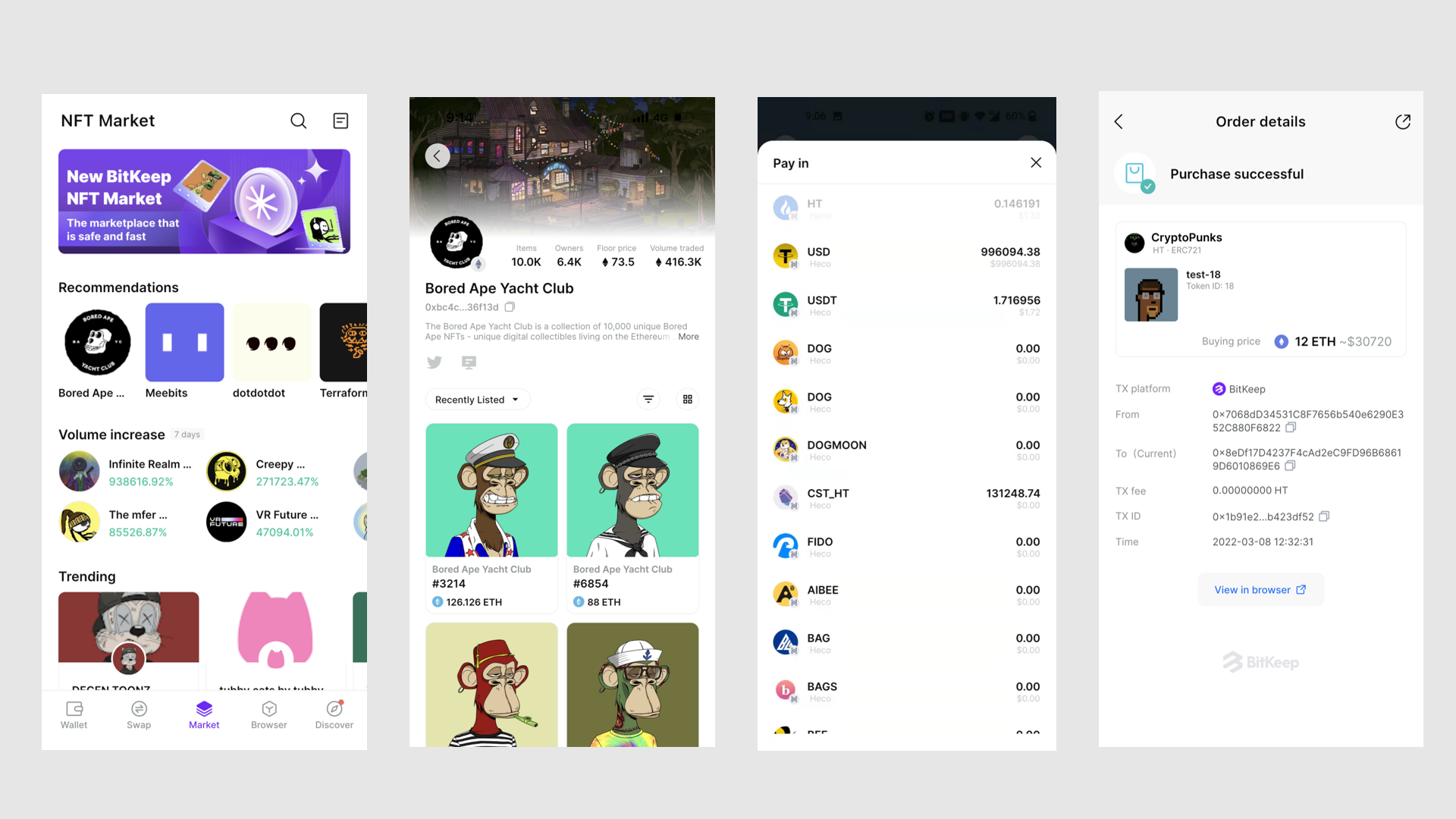Expand description with More link
This screenshot has height=819, width=1456.
coord(689,337)
